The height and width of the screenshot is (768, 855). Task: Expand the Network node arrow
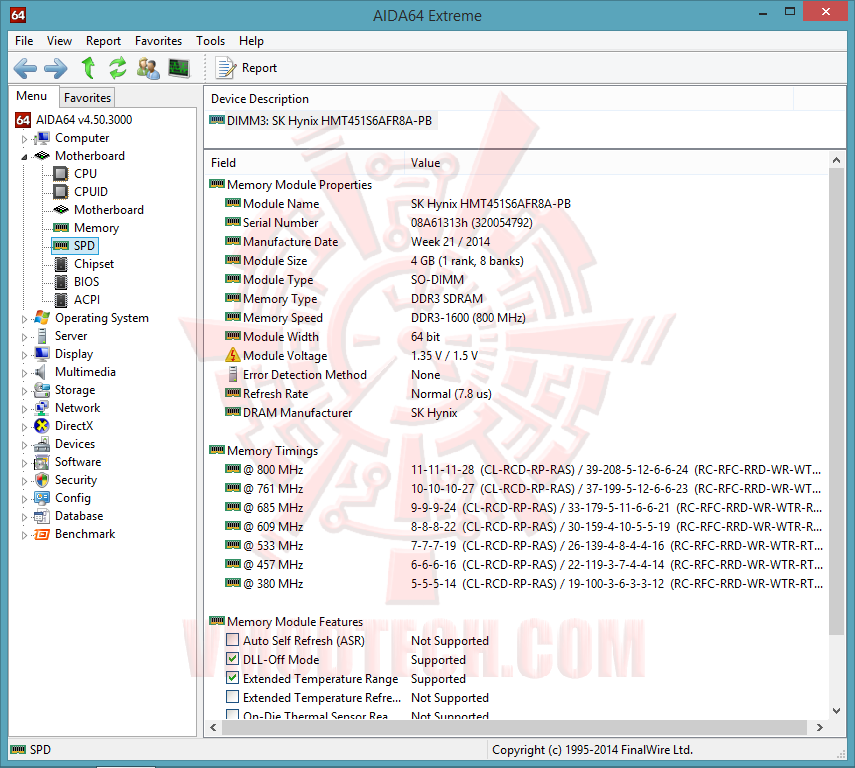pyautogui.click(x=24, y=409)
